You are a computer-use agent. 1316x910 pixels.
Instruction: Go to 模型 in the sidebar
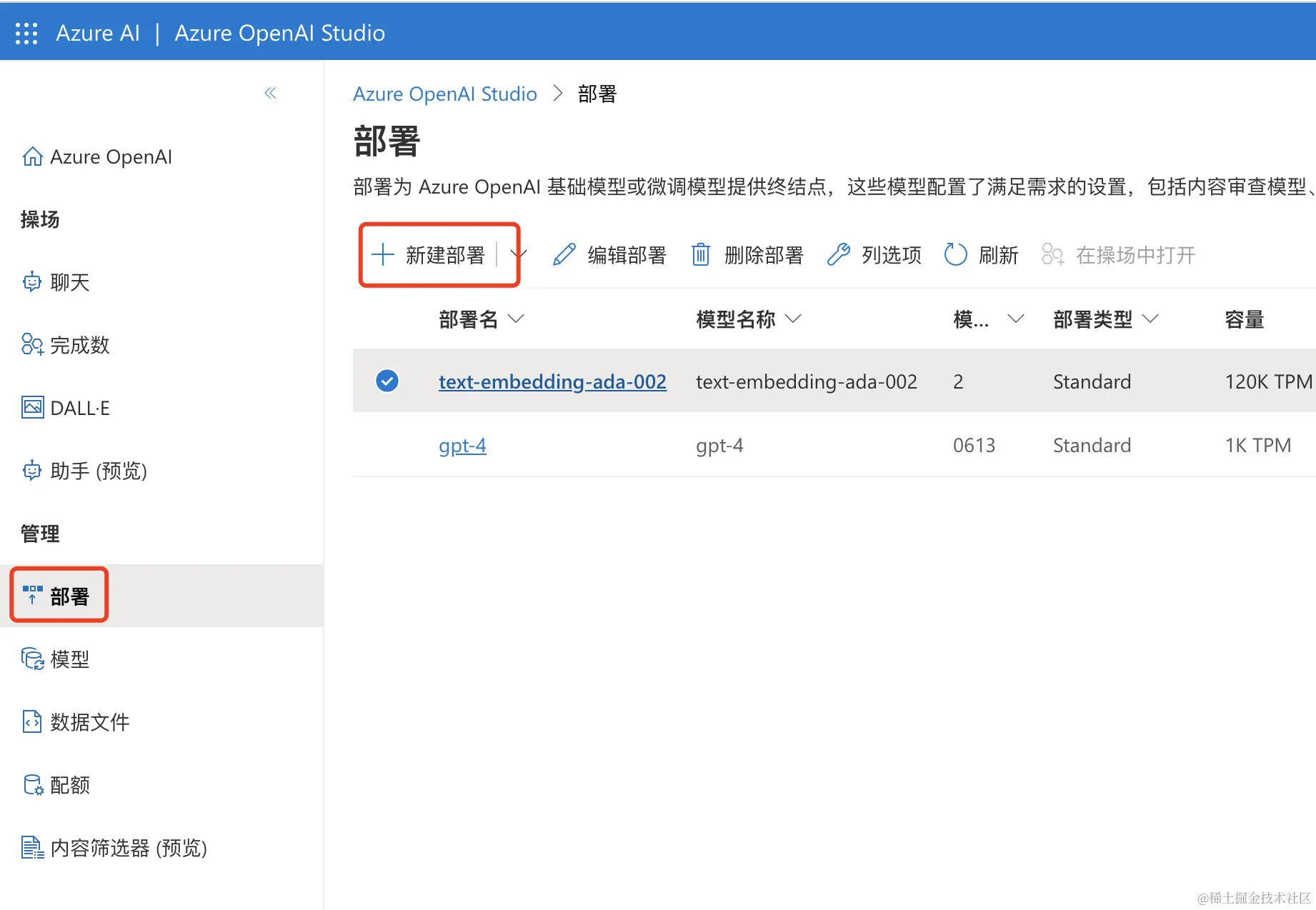[70, 659]
